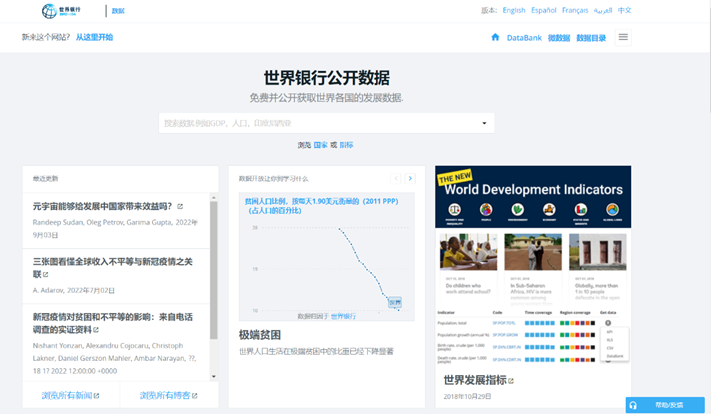The height and width of the screenshot is (414, 711).
Task: Click the red doors building thumbnail
Action: tap(598, 252)
